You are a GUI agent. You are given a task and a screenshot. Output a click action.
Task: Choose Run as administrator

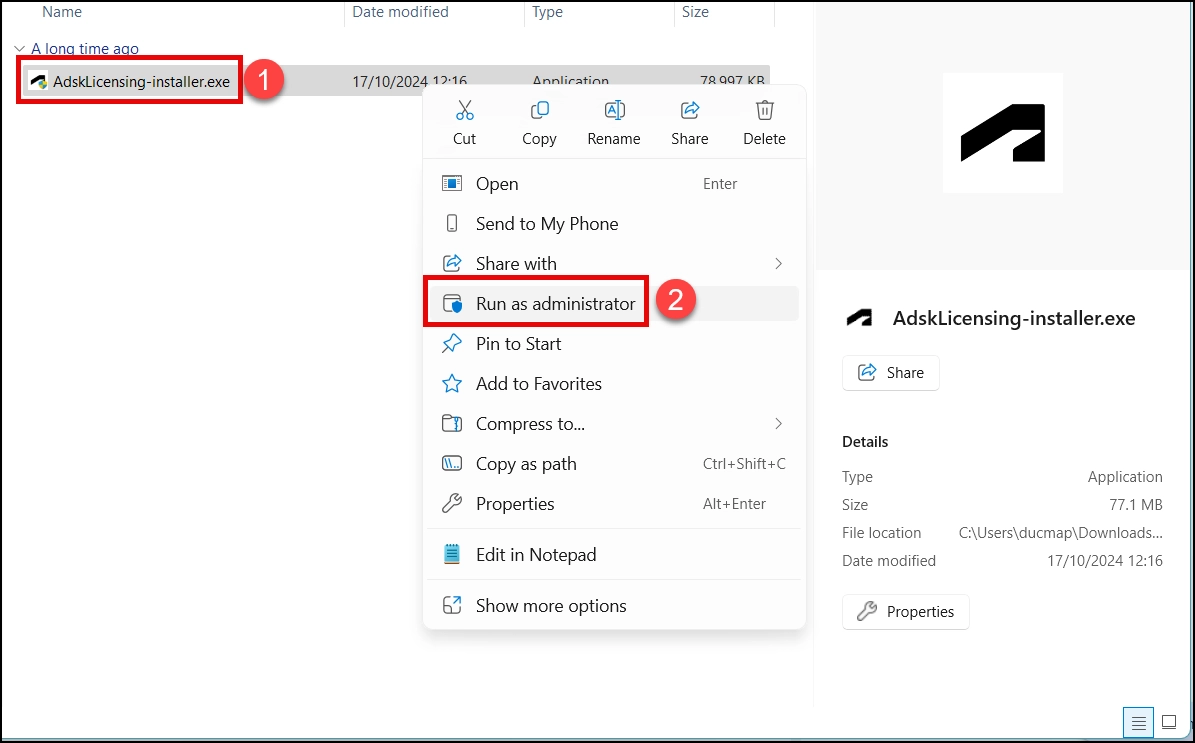pyautogui.click(x=614, y=303)
